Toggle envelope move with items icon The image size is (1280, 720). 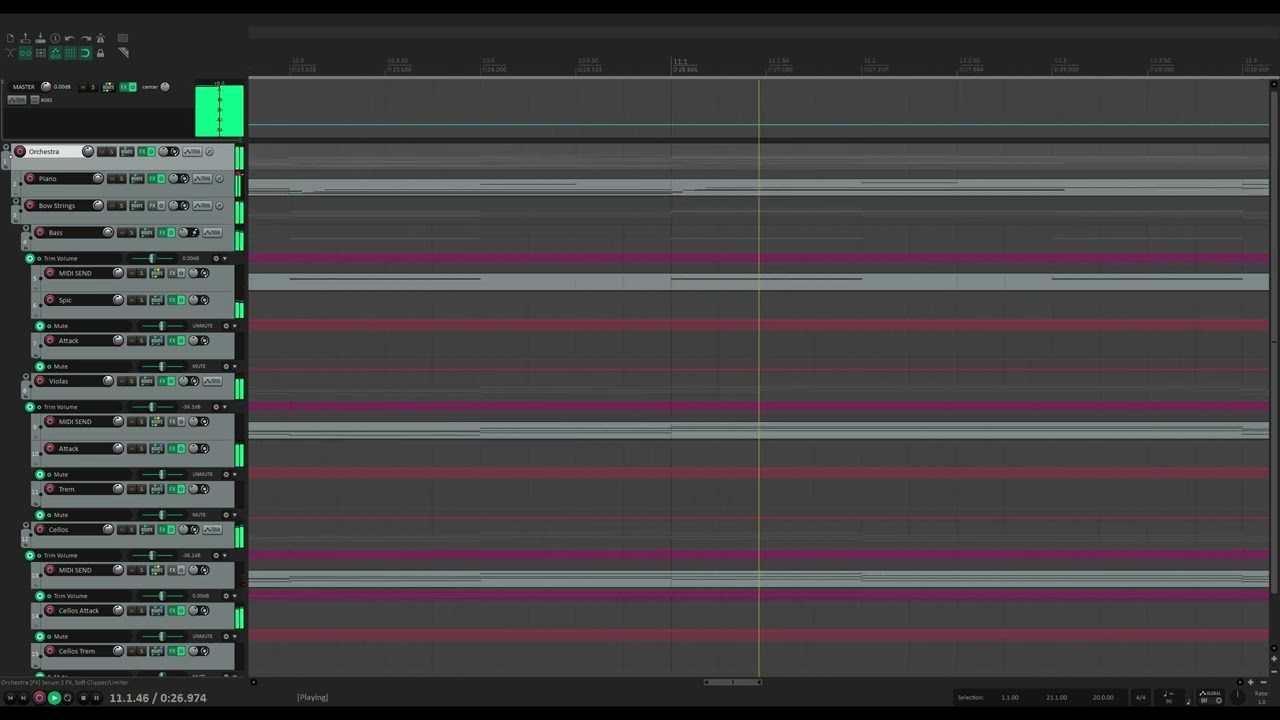(55, 53)
